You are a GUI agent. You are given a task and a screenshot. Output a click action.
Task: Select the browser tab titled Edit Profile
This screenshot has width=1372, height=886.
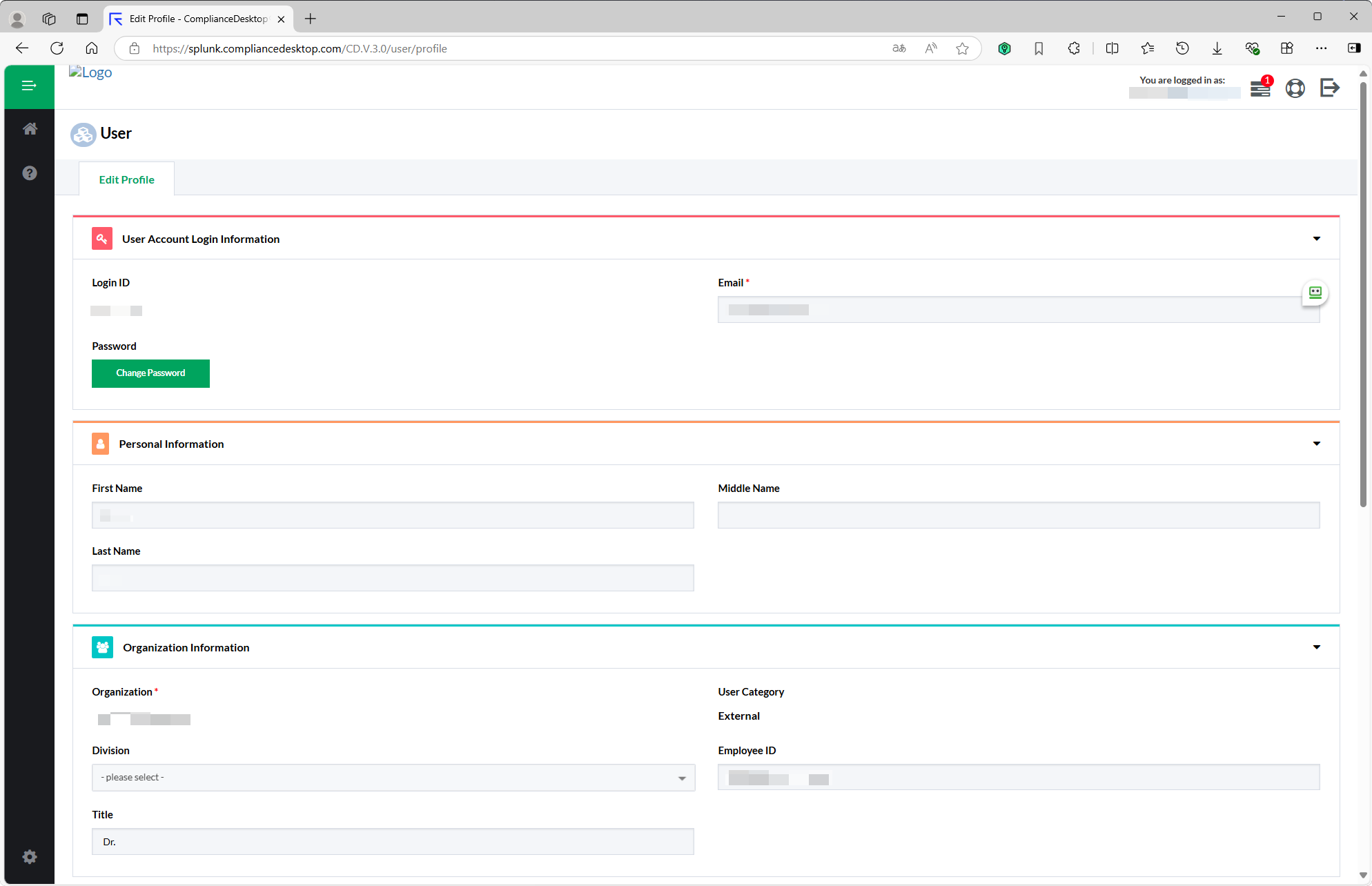[193, 19]
